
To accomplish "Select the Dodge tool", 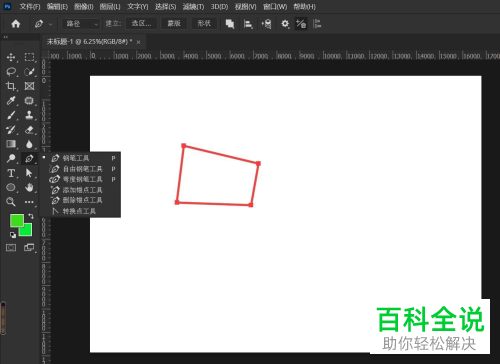I will 11,158.
